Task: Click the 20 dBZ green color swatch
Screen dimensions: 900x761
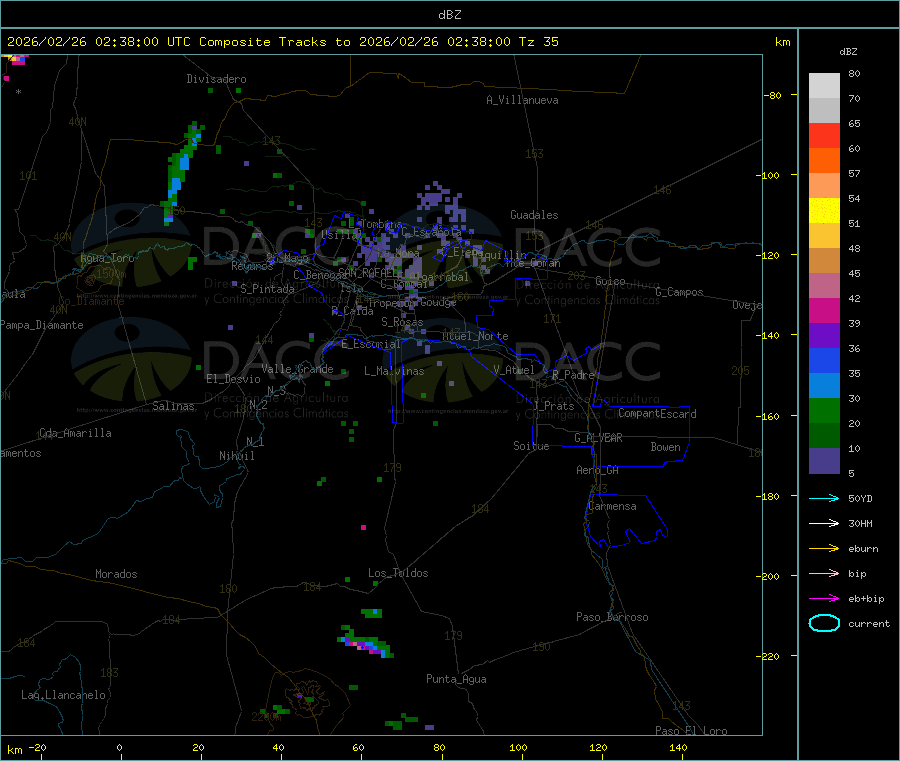Action: tap(824, 436)
